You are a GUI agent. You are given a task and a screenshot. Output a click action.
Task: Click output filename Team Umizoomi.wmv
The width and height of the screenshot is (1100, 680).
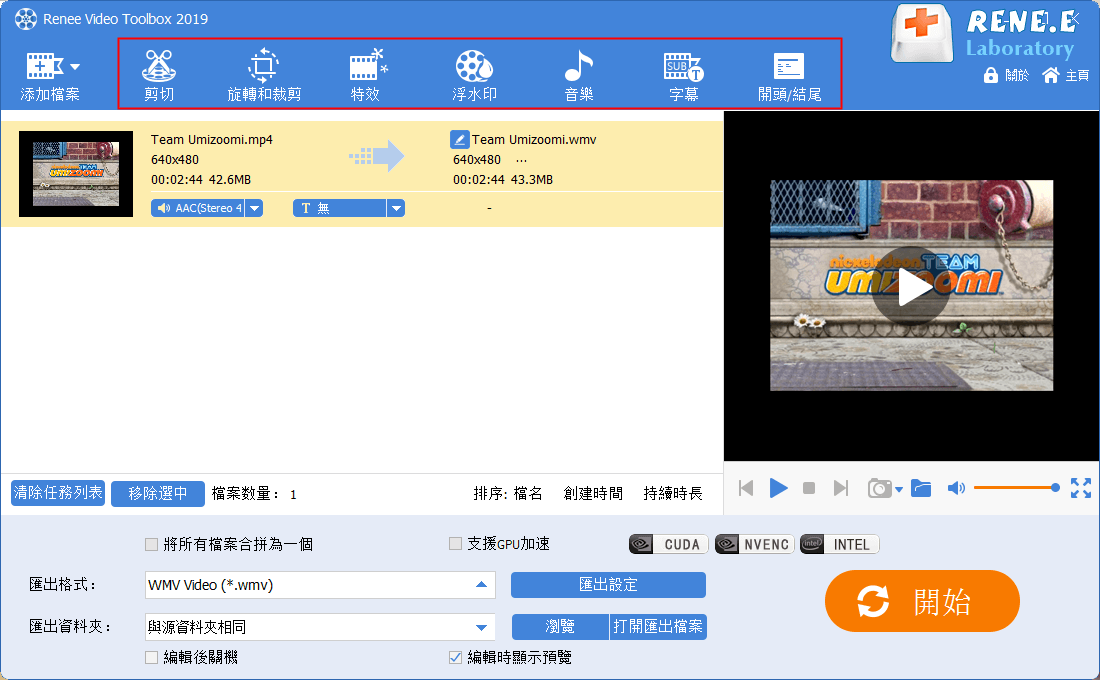tap(534, 140)
